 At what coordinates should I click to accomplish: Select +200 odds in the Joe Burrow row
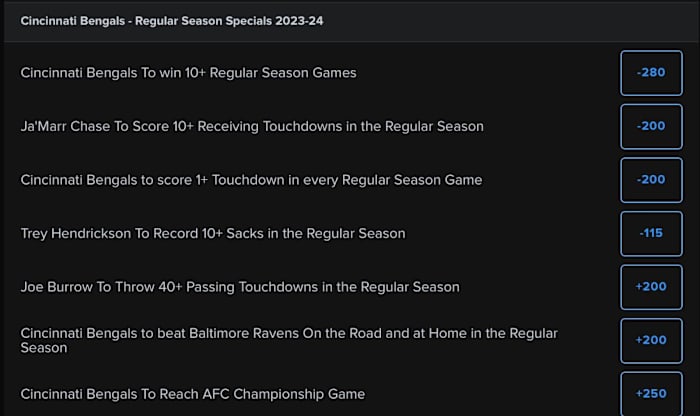point(651,287)
